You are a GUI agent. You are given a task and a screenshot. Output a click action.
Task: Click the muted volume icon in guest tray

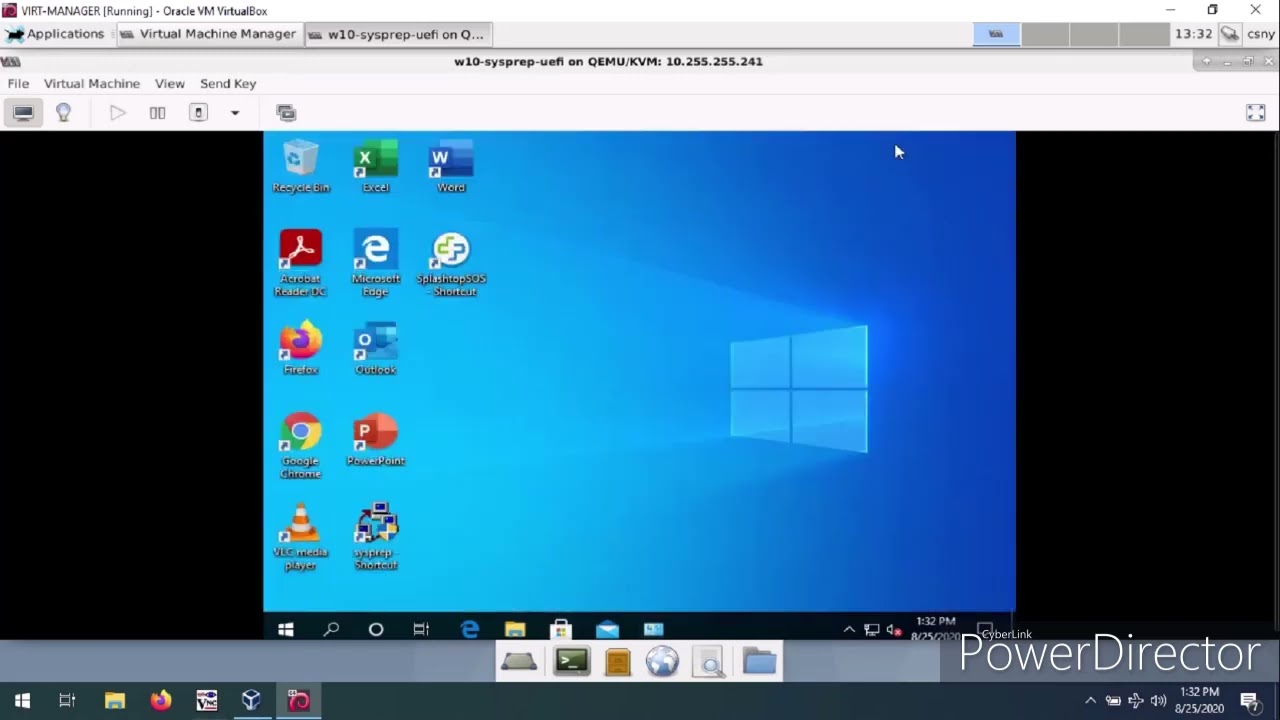click(x=894, y=629)
